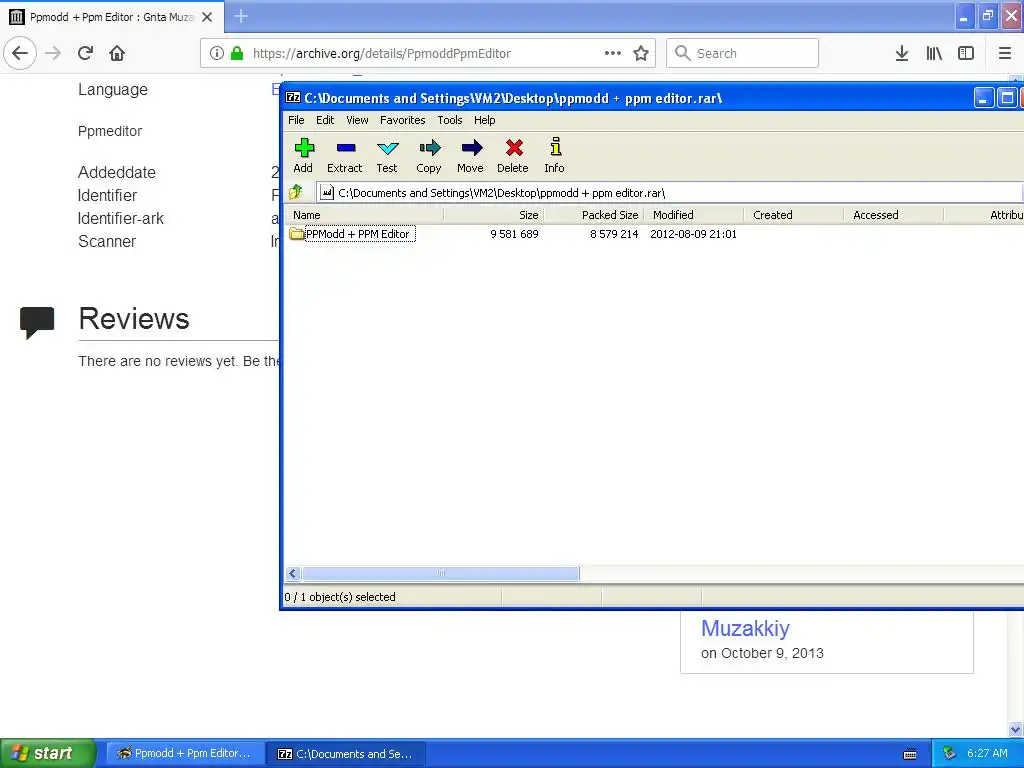Select the Ppmodd + Ppm Editor browser tab
Screen dimensions: 1024x768
(112, 17)
